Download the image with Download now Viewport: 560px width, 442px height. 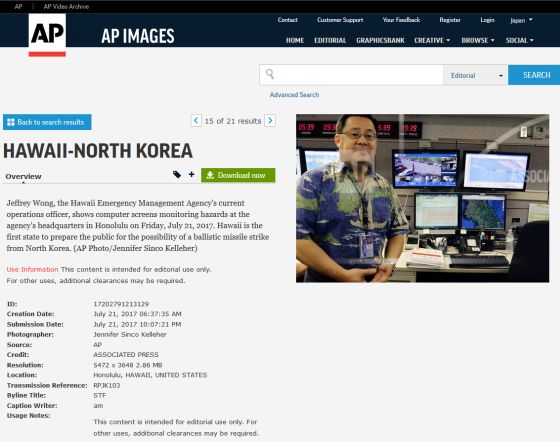238,175
